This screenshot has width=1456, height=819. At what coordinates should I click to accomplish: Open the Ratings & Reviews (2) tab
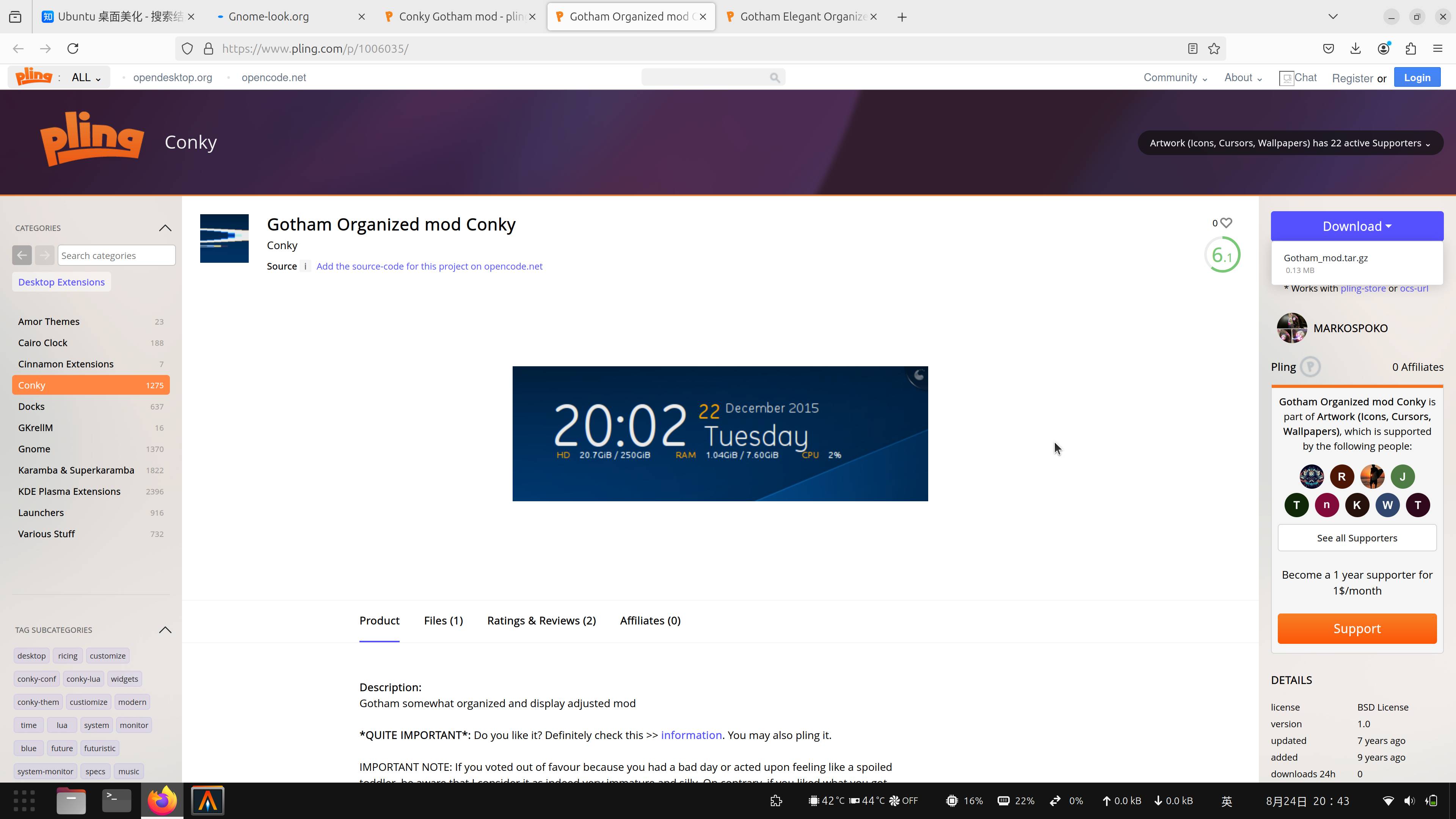[x=541, y=621]
